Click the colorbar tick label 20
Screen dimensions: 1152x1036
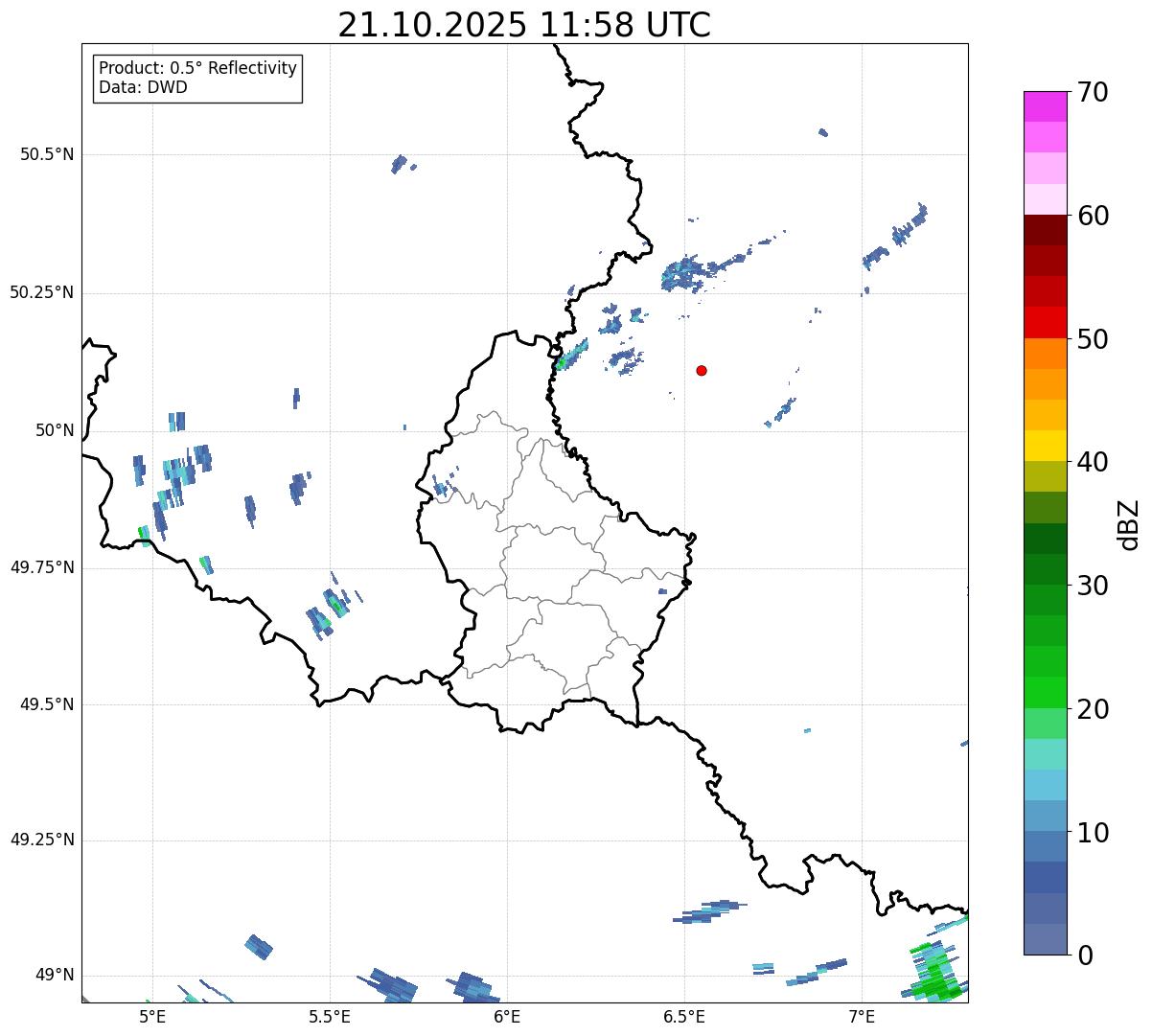(1093, 709)
